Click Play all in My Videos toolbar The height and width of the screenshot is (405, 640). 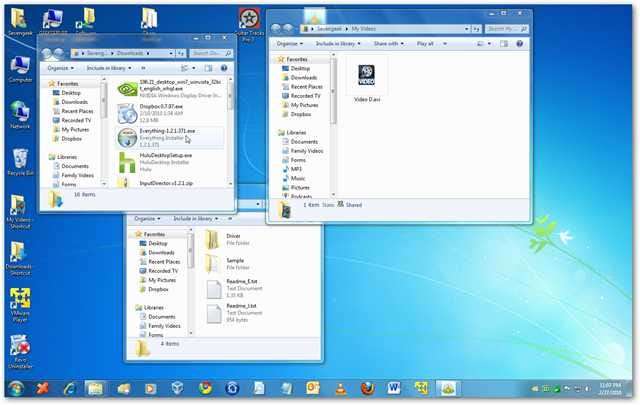[x=425, y=44]
